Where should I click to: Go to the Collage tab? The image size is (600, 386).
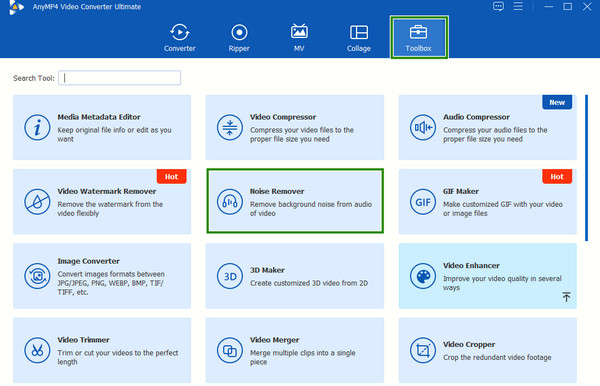(359, 38)
